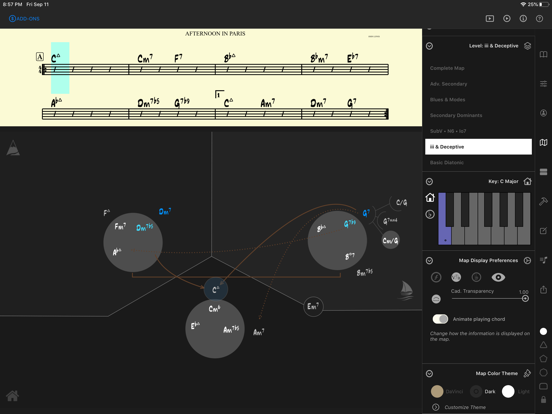Tap the layers icon beside Level title
This screenshot has width=552, height=414.
pyautogui.click(x=527, y=46)
